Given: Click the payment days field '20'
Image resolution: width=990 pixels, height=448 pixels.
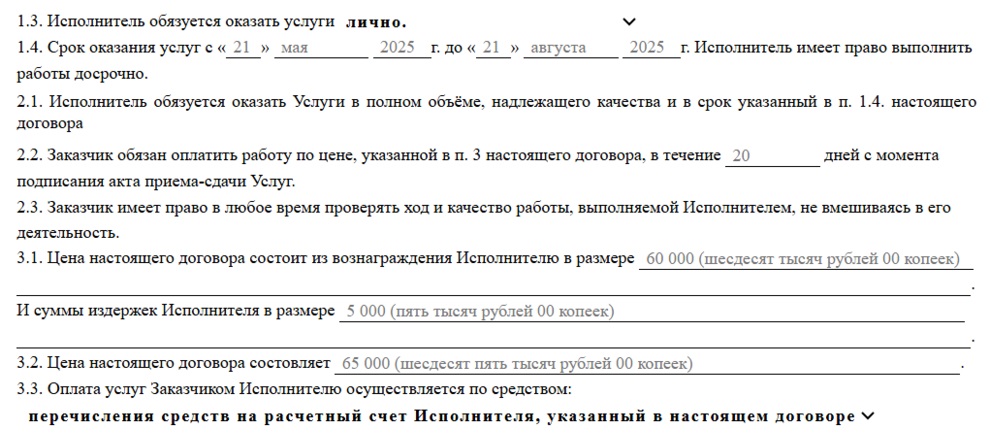Looking at the screenshot, I should pyautogui.click(x=773, y=156).
